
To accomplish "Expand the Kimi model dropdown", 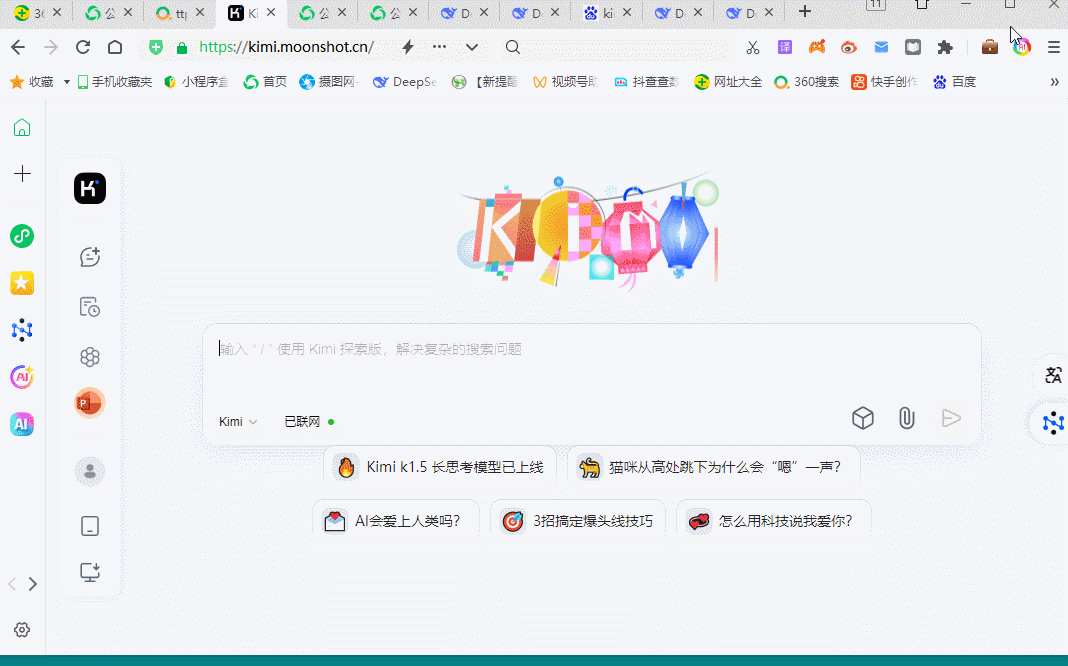I will tap(238, 422).
